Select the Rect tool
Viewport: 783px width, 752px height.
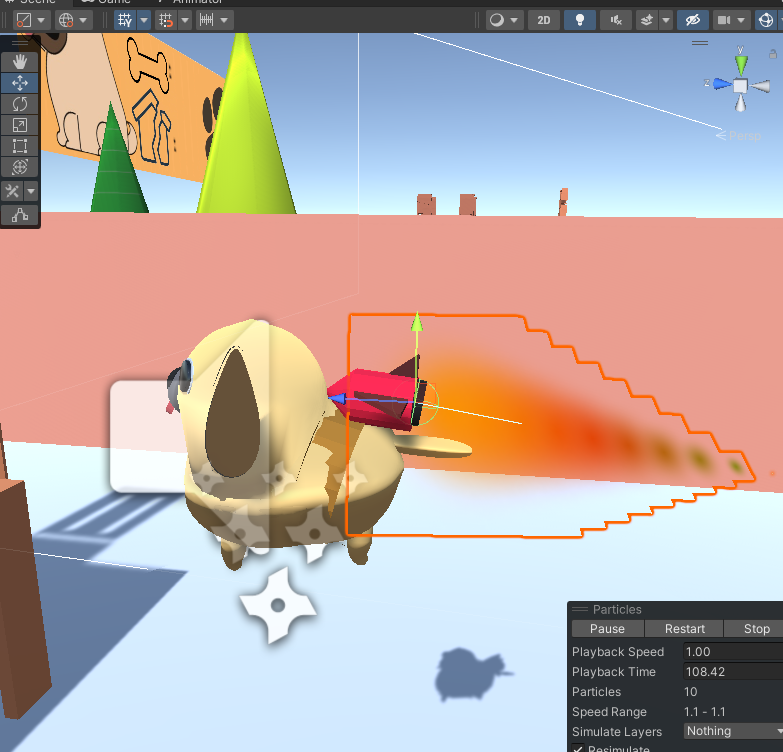[19, 146]
